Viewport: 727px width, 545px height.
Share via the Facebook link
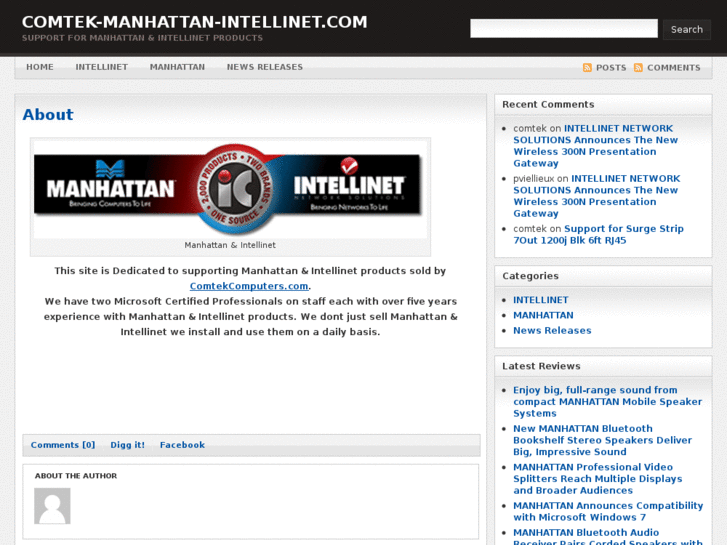[182, 445]
